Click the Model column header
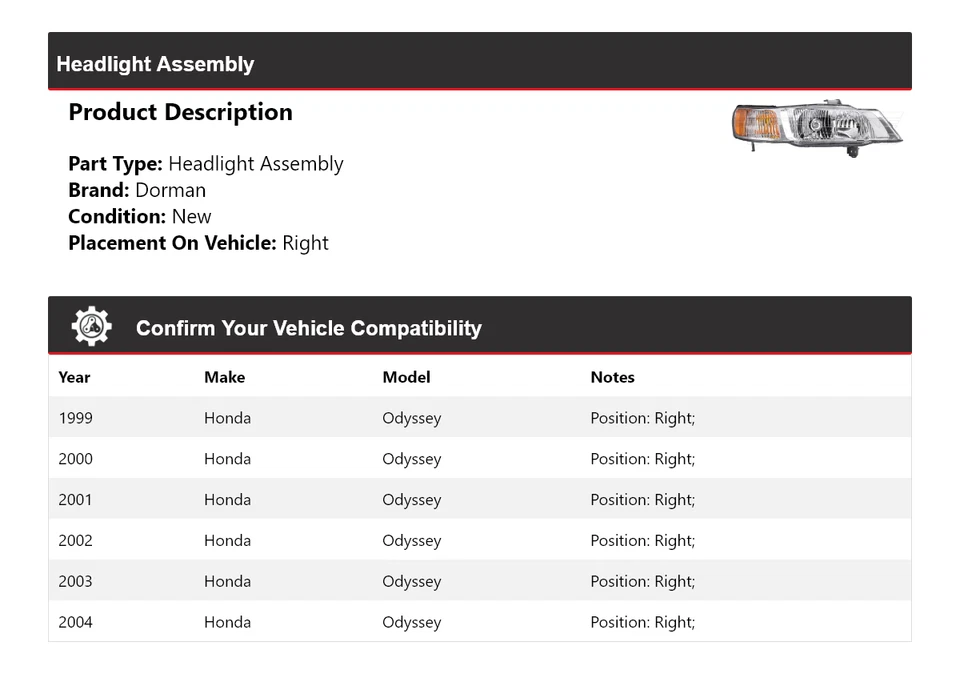 pos(406,377)
